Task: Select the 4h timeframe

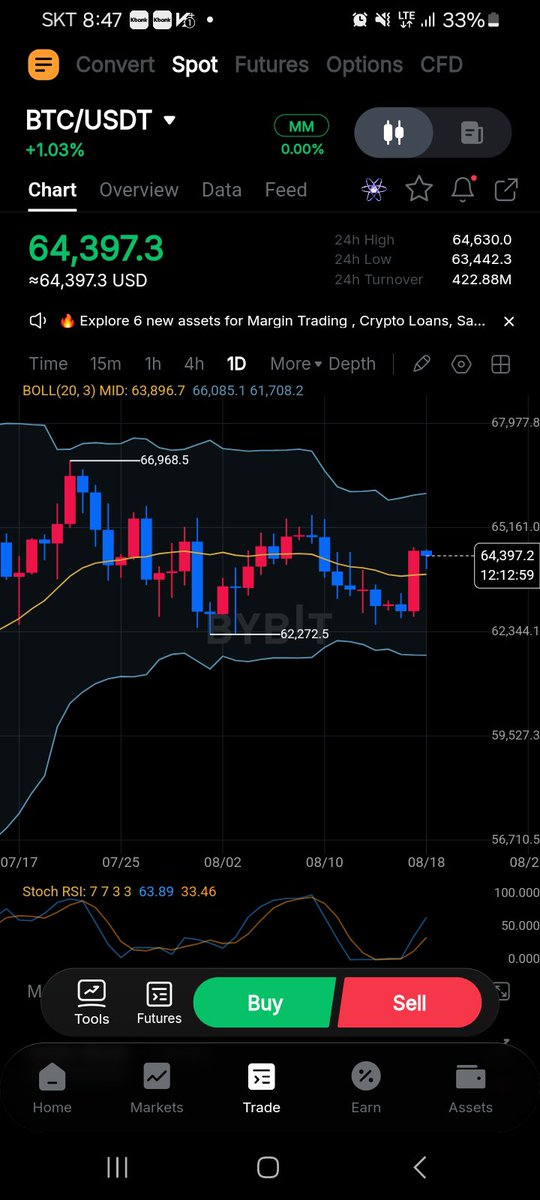Action: 194,364
